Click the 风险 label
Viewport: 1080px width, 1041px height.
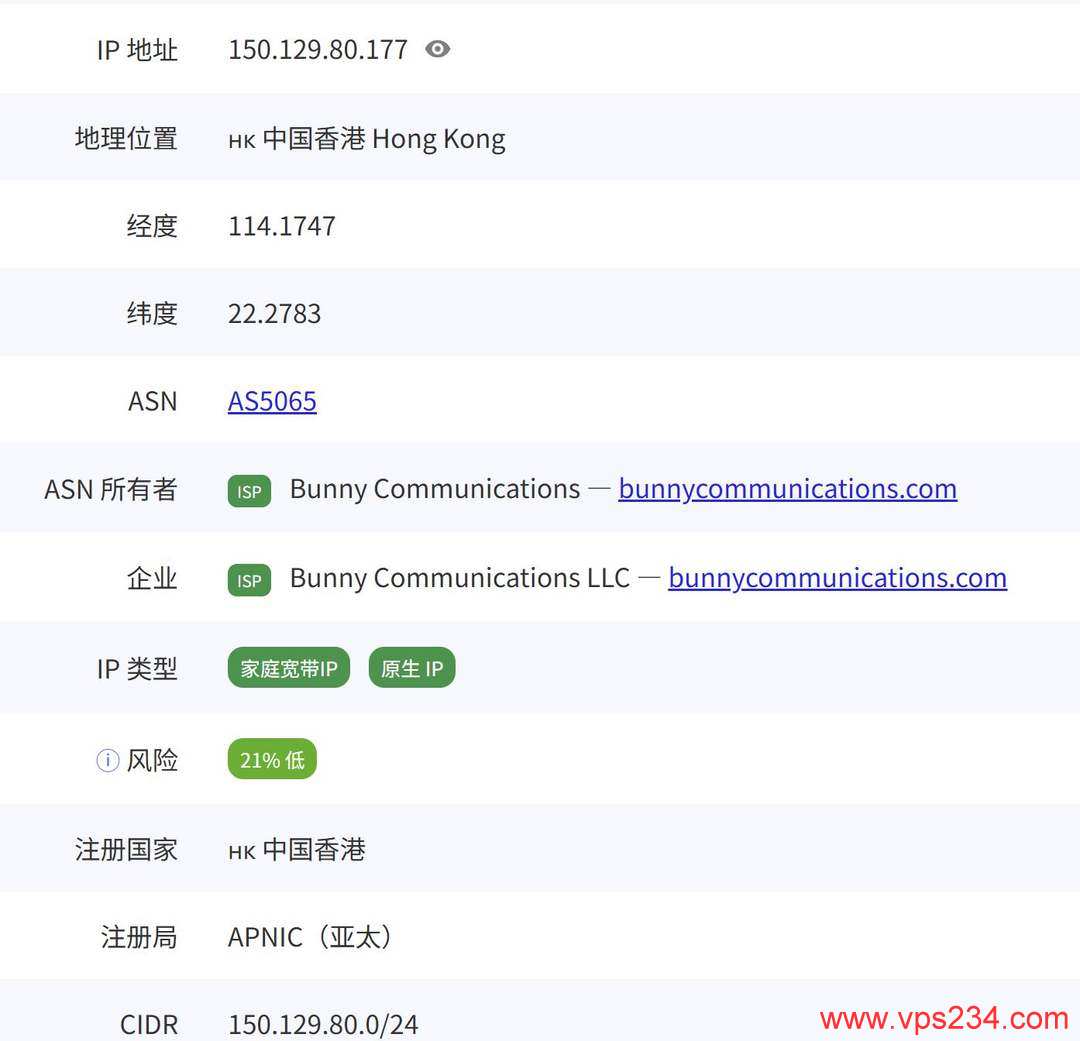[x=152, y=760]
